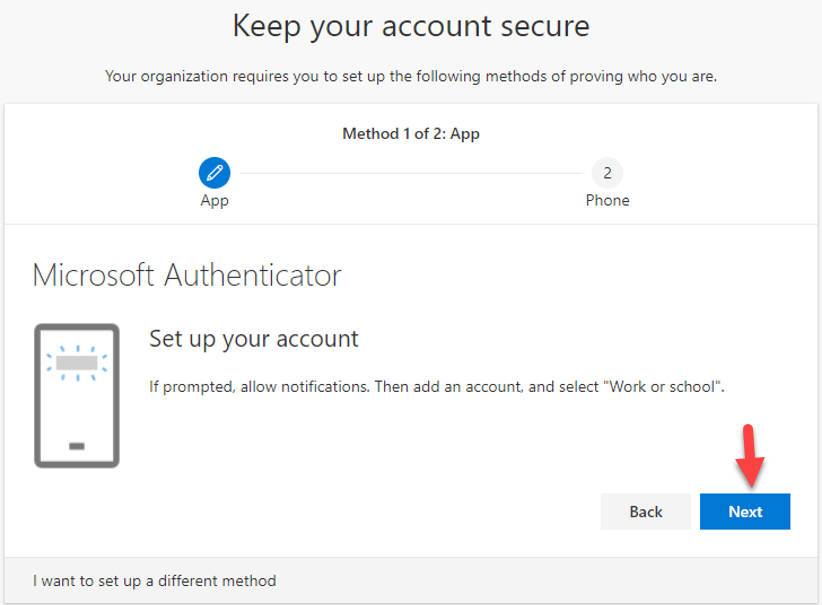Click the line connecting steps App and Phone
Viewport: 822px width, 605px height.
pyautogui.click(x=410, y=173)
